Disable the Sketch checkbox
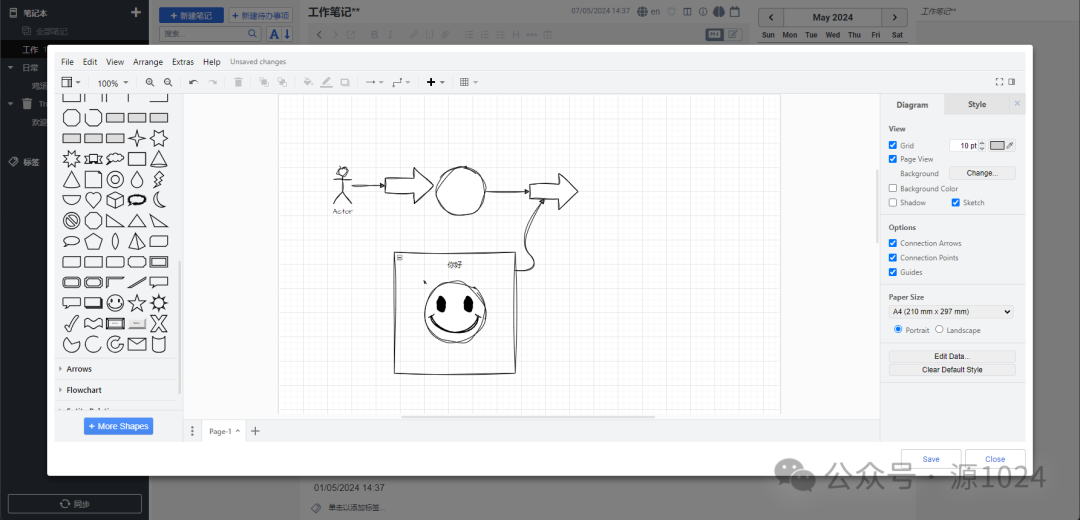 pos(956,202)
